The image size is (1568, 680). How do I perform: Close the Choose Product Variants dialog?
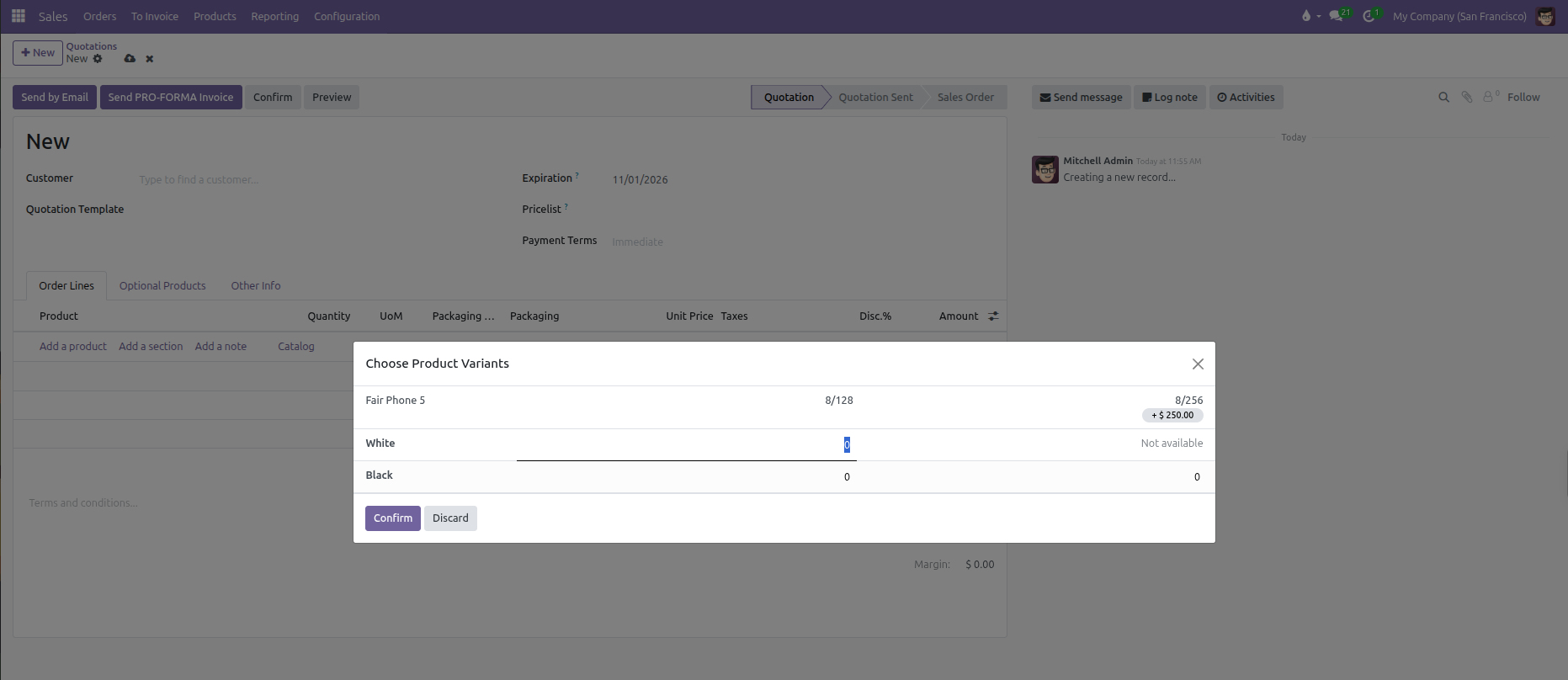tap(1198, 364)
